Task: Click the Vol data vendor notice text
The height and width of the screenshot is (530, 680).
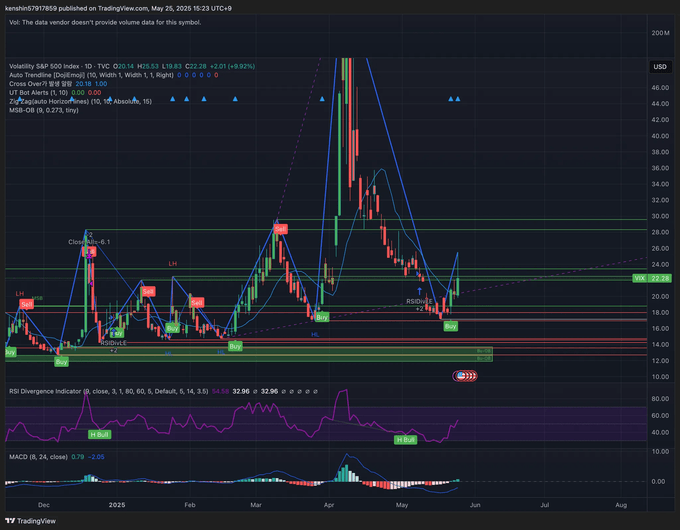Action: coord(105,22)
